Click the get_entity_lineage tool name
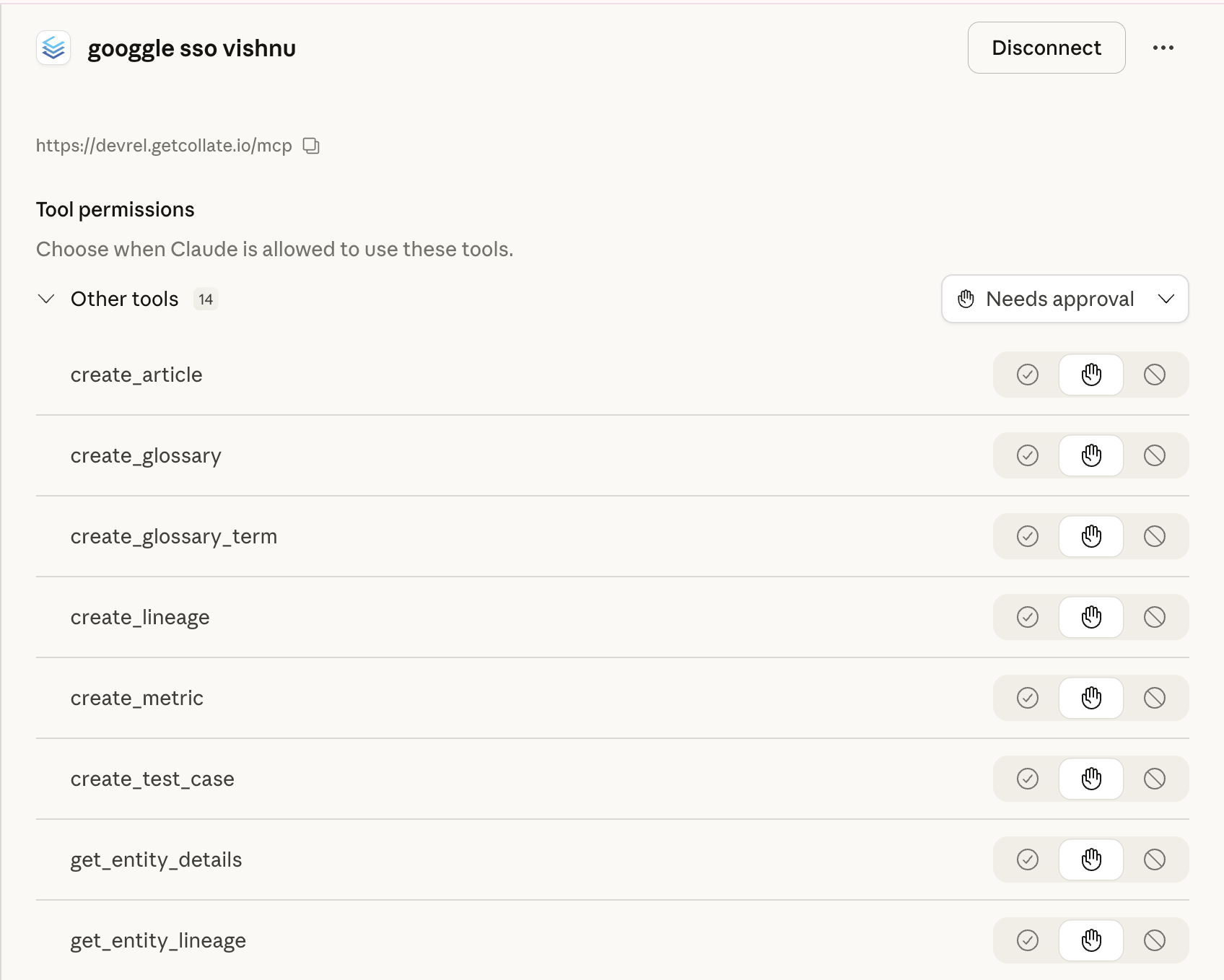This screenshot has height=980, width=1224. [158, 941]
